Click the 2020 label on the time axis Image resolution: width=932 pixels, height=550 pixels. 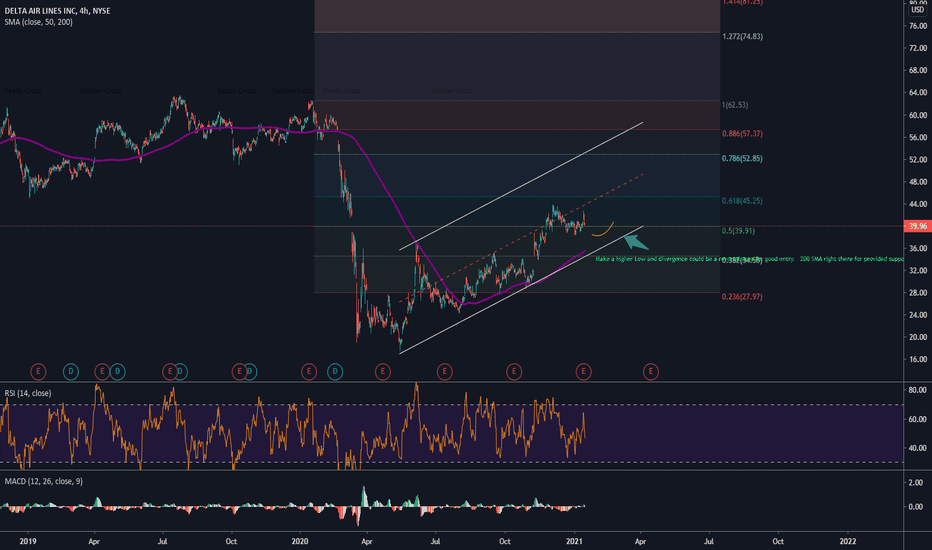pyautogui.click(x=300, y=541)
